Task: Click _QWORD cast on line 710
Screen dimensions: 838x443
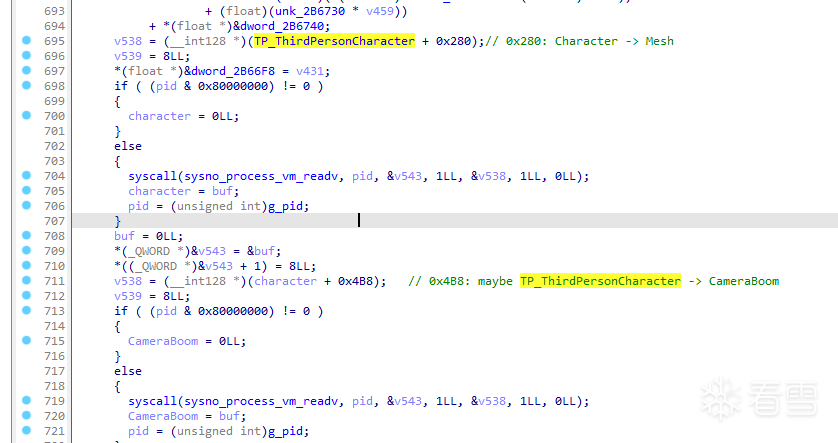Action: 156,266
